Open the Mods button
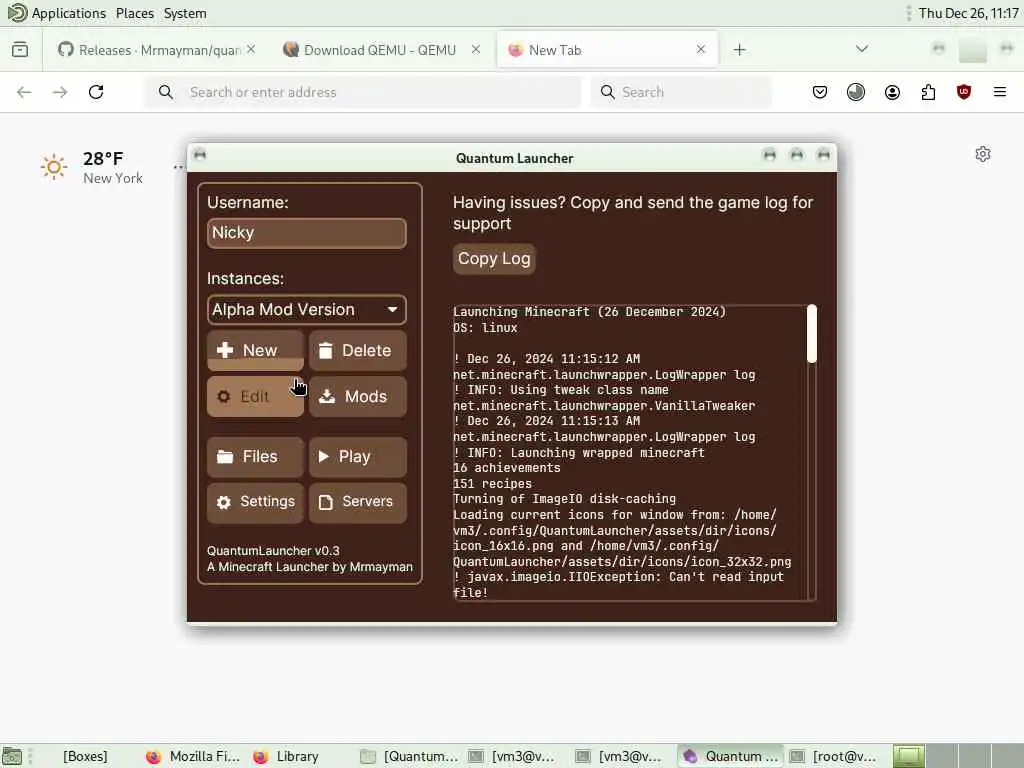The width and height of the screenshot is (1024, 768). coord(358,396)
